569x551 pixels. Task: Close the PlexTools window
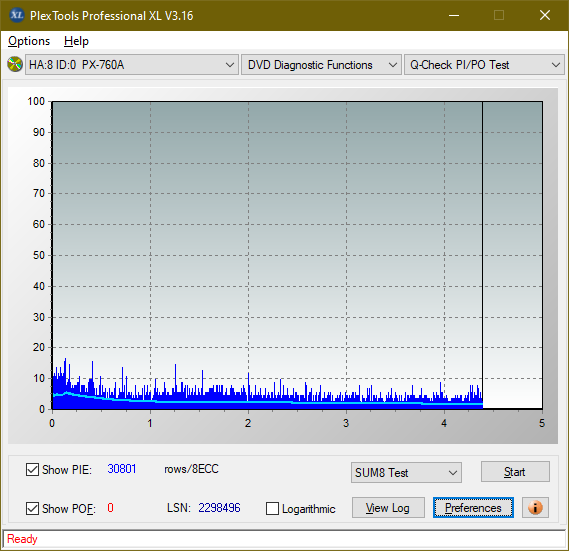click(x=545, y=15)
